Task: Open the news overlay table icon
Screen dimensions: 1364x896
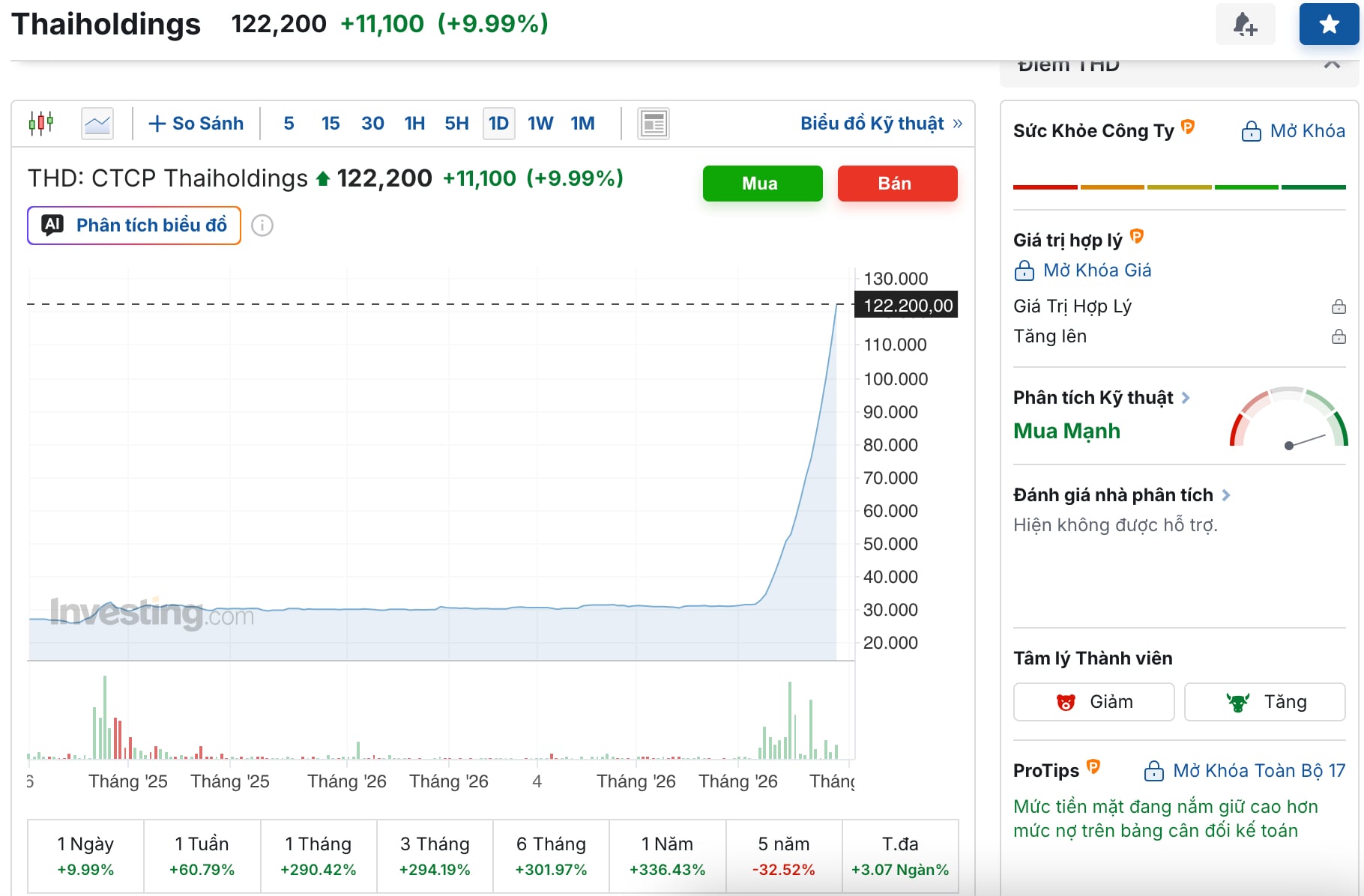Action: pyautogui.click(x=654, y=124)
